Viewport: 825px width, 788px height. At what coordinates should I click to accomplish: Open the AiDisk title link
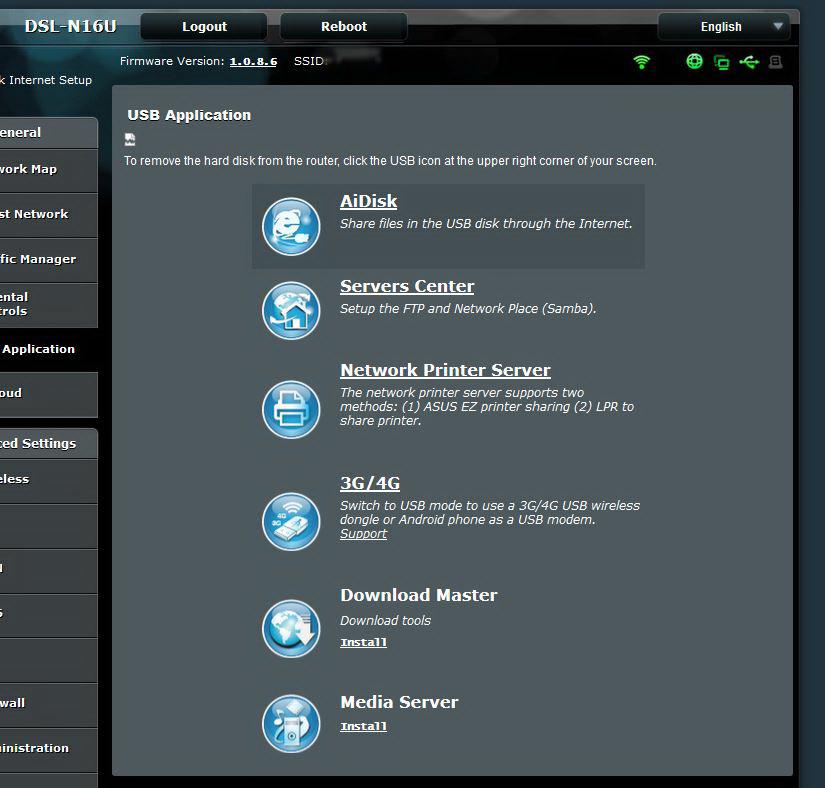click(x=368, y=201)
